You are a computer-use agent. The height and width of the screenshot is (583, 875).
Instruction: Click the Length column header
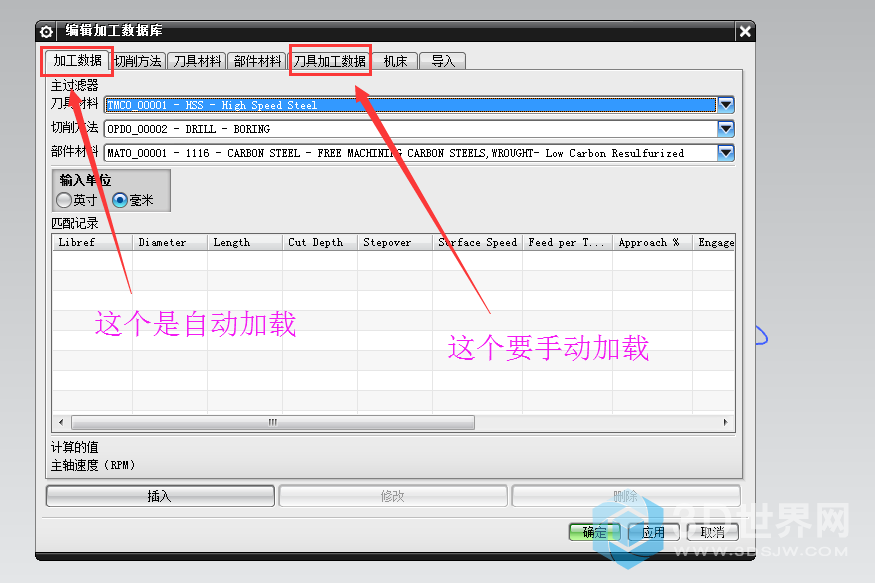coord(244,243)
